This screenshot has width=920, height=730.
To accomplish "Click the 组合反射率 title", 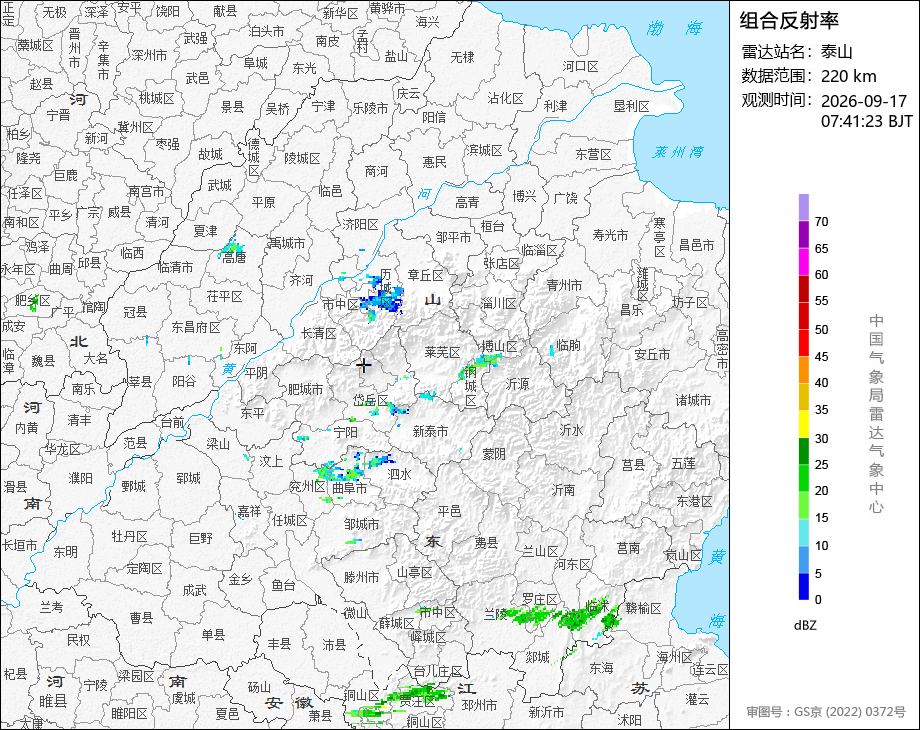I will (789, 21).
